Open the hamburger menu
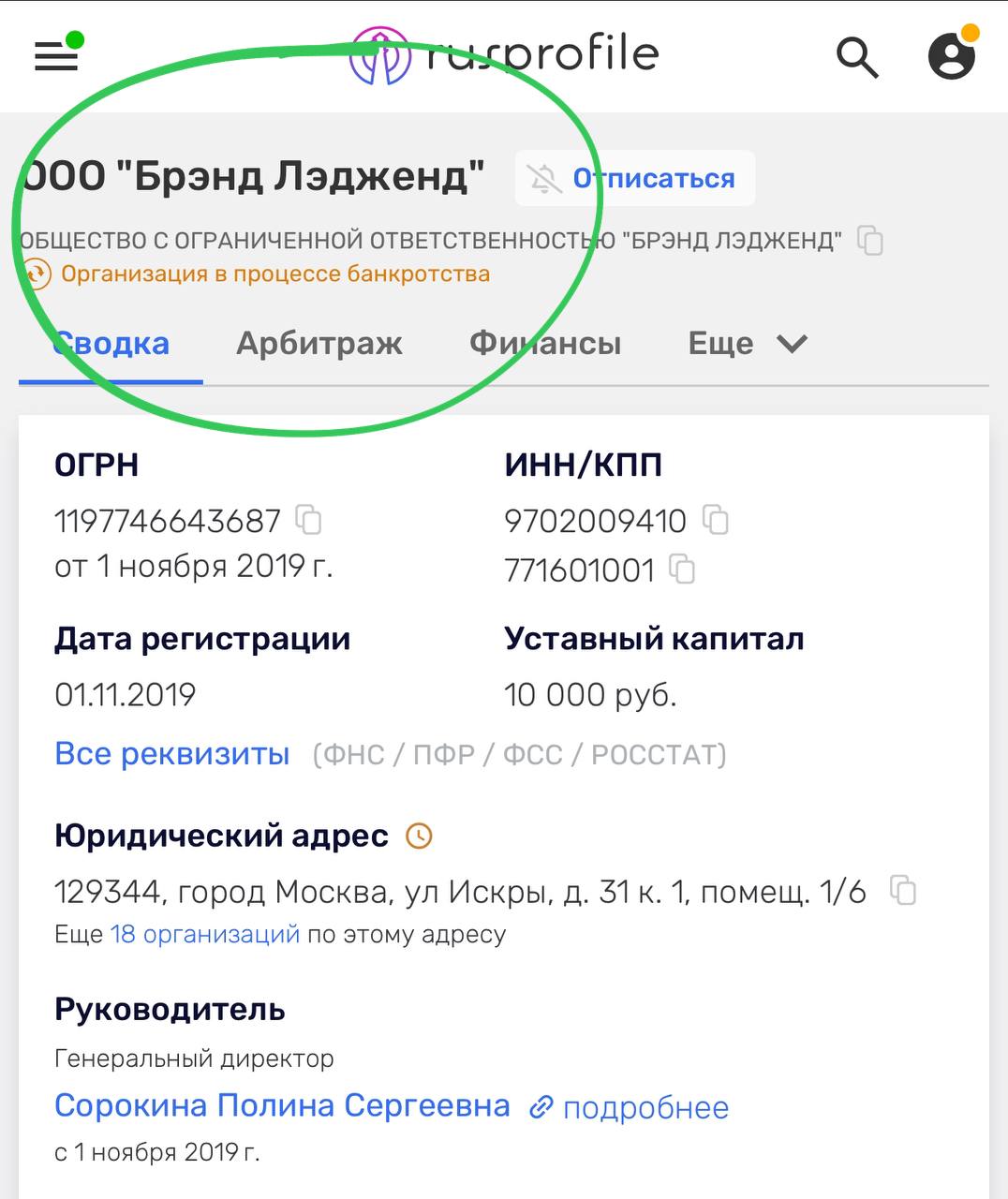The image size is (1008, 1199). tap(56, 57)
